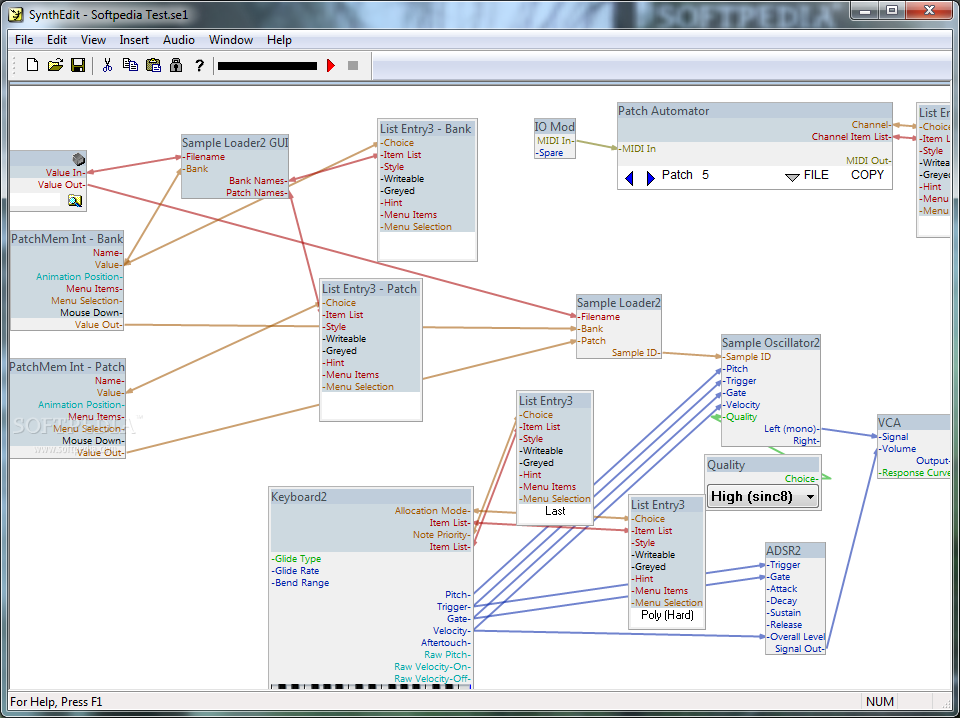Click the piano keys strip on Keyboard2
This screenshot has height=718, width=960.
(x=370, y=686)
